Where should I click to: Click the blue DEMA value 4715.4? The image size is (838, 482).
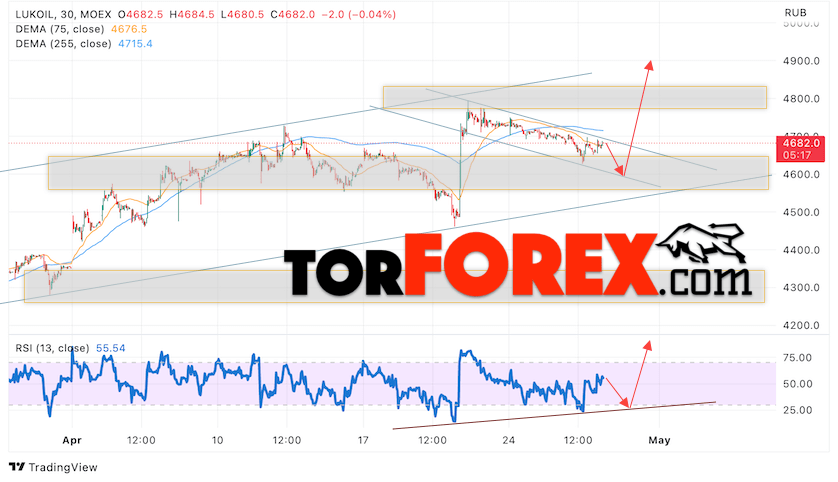[x=135, y=43]
